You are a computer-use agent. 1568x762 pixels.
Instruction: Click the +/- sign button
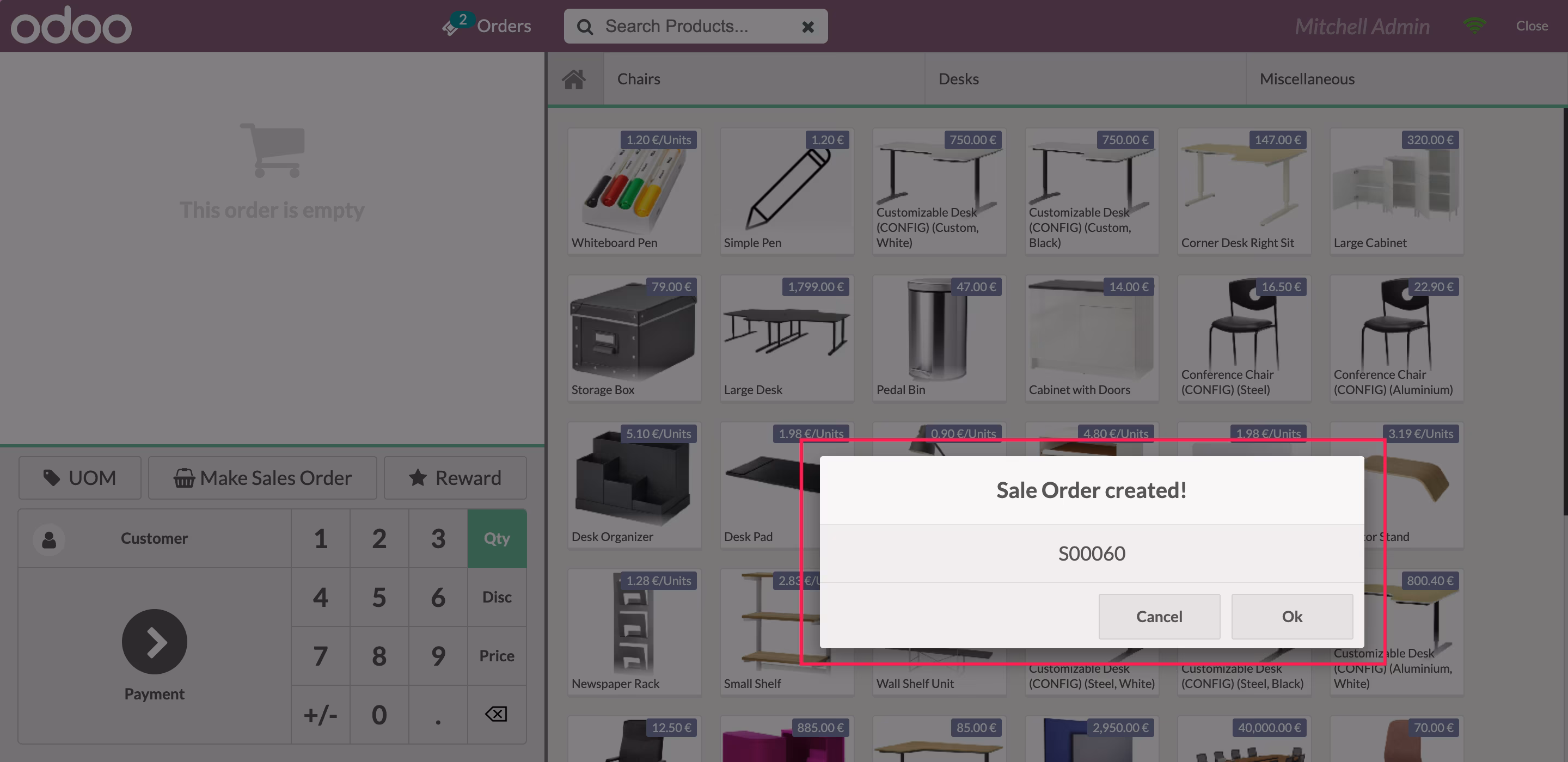click(x=321, y=715)
